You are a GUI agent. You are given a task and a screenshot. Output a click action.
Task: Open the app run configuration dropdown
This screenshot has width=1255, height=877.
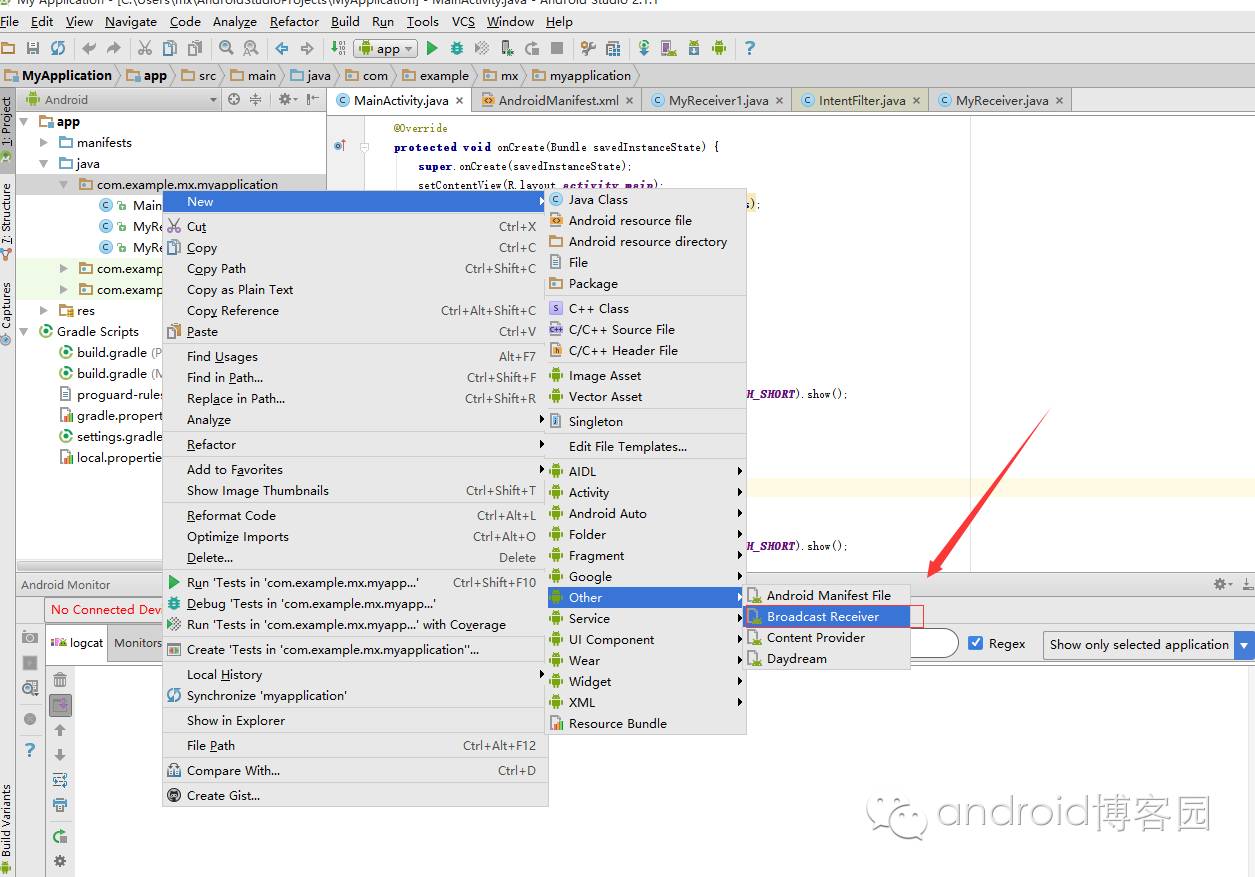pyautogui.click(x=385, y=48)
